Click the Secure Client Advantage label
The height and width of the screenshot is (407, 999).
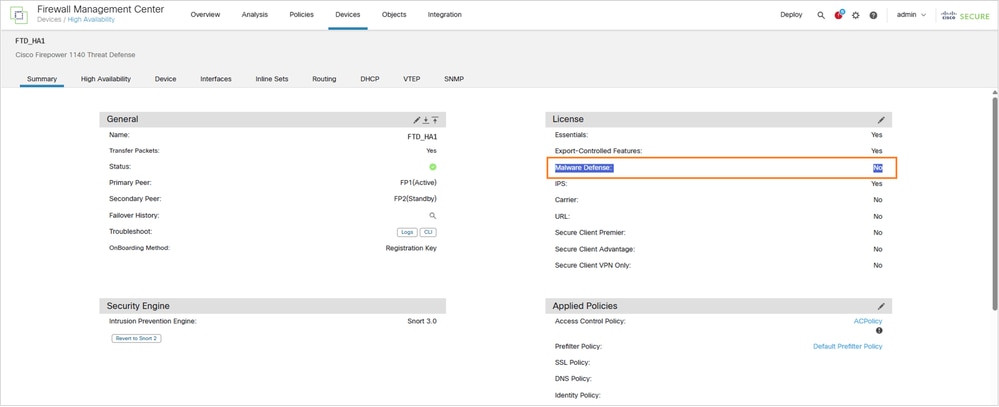tap(594, 249)
